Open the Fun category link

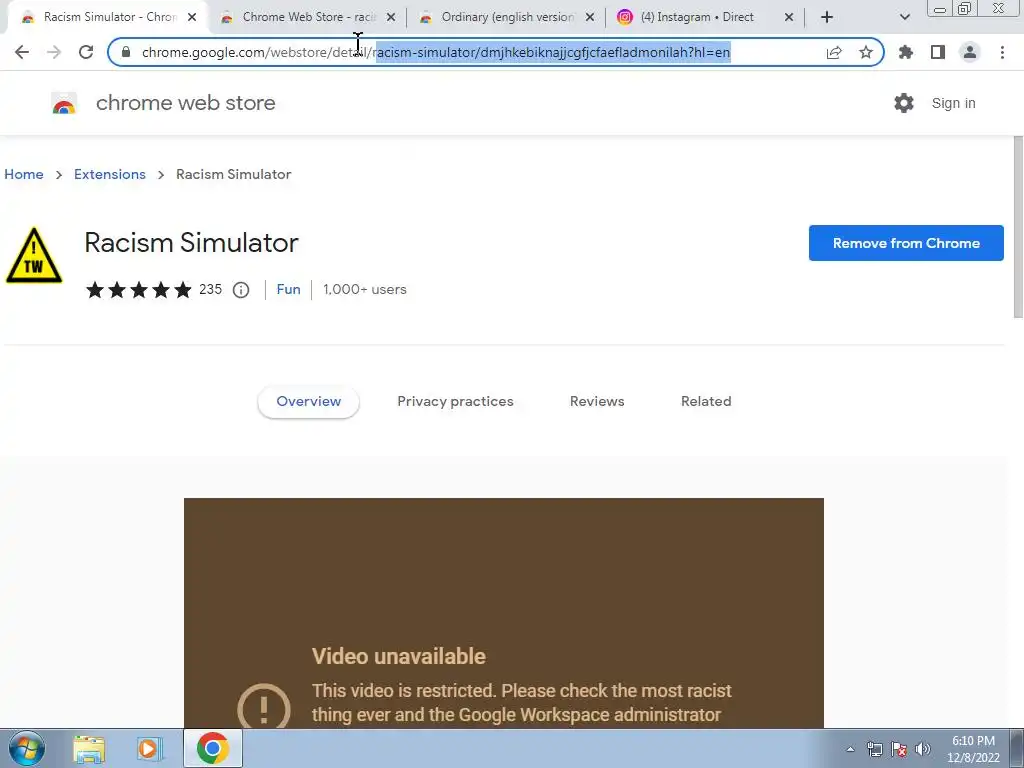pyautogui.click(x=289, y=289)
